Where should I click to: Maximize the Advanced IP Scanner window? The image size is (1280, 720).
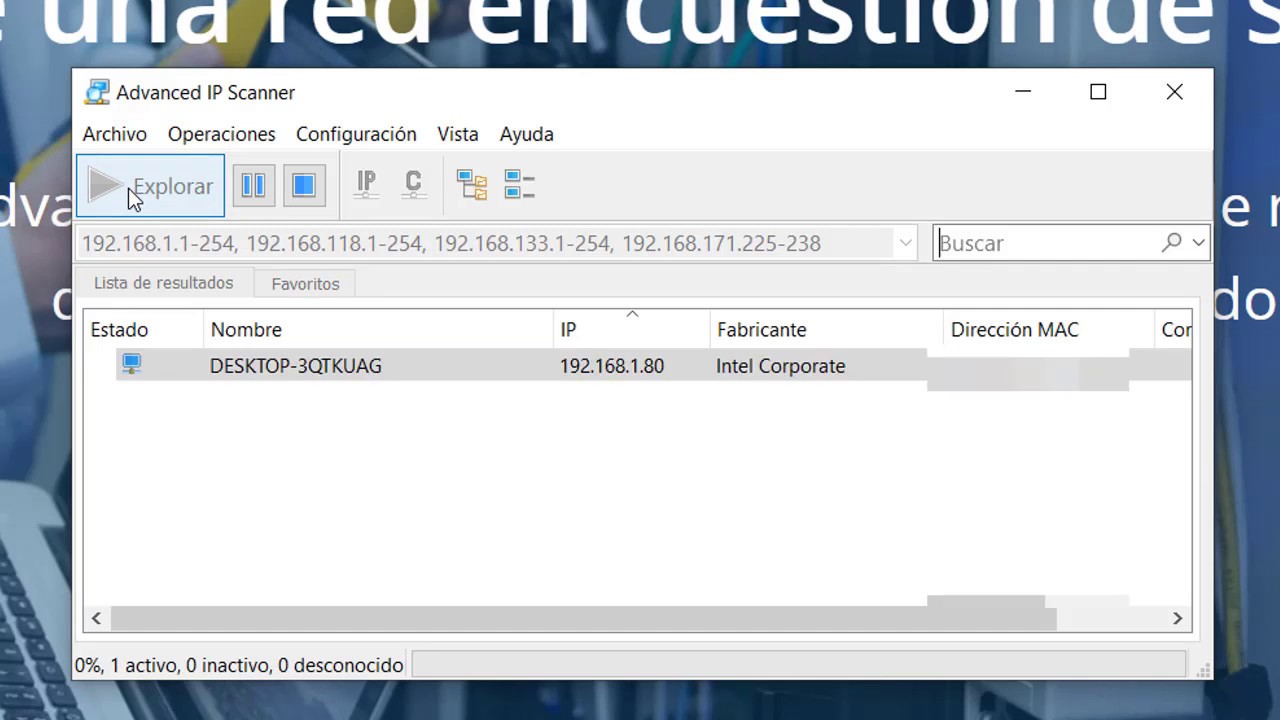(1098, 92)
